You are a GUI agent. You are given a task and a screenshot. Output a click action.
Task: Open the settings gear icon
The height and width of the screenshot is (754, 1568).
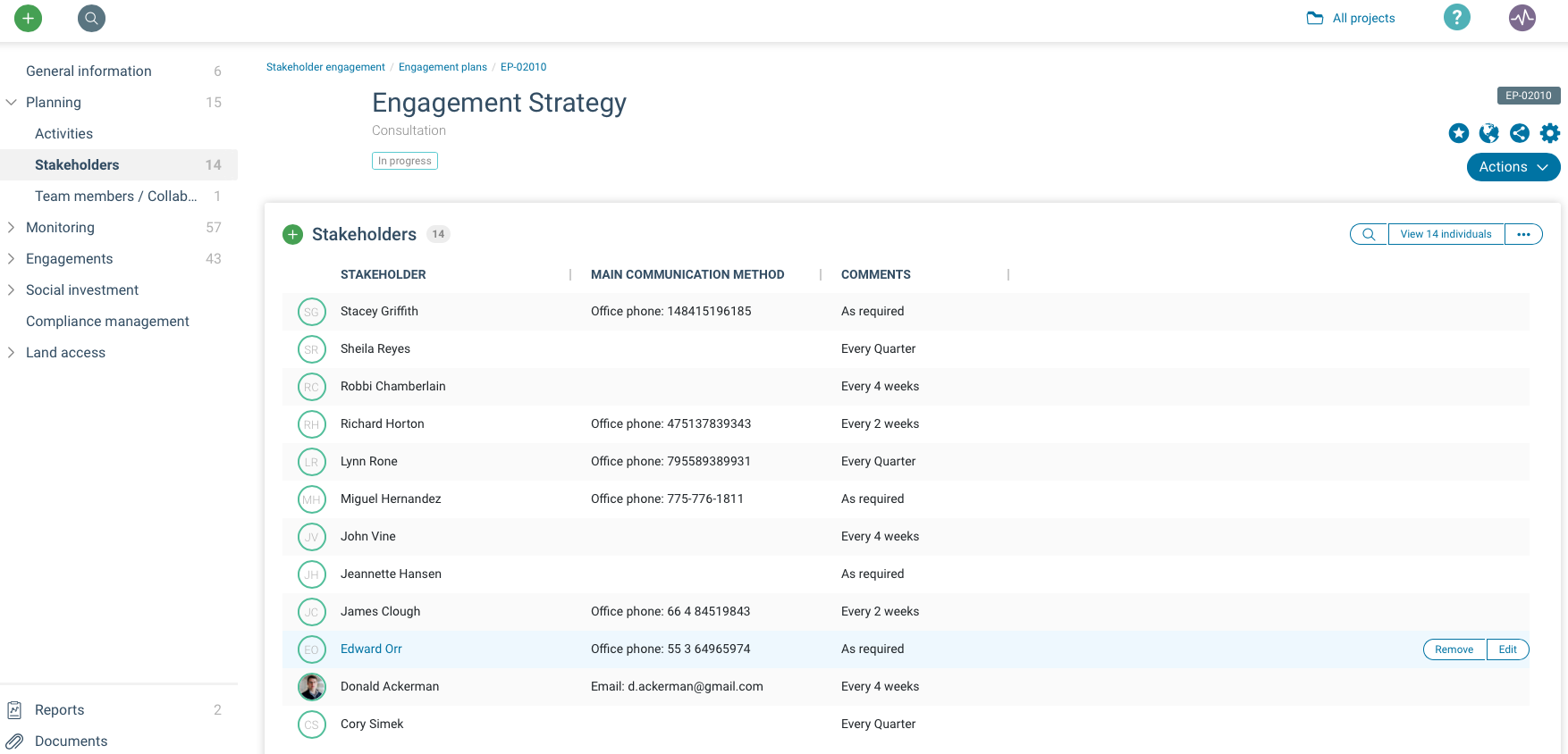click(x=1549, y=133)
